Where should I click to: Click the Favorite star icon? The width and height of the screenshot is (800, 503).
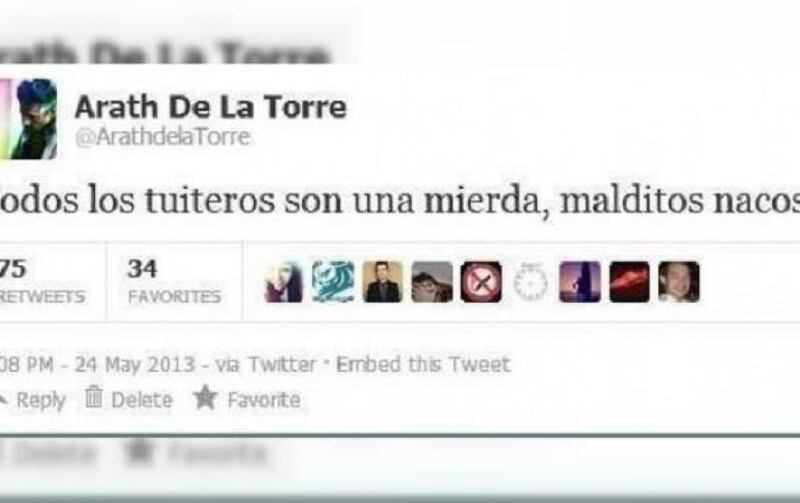(206, 397)
